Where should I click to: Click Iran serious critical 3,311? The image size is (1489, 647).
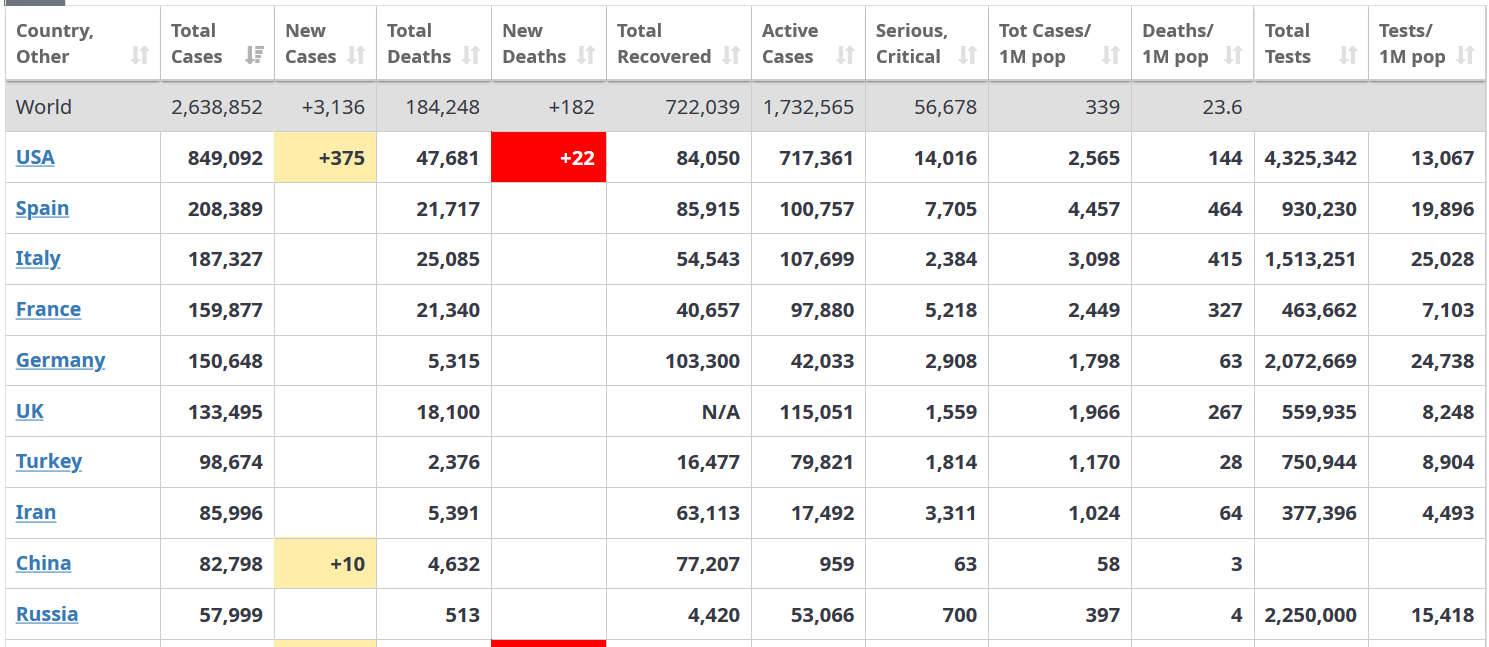951,513
